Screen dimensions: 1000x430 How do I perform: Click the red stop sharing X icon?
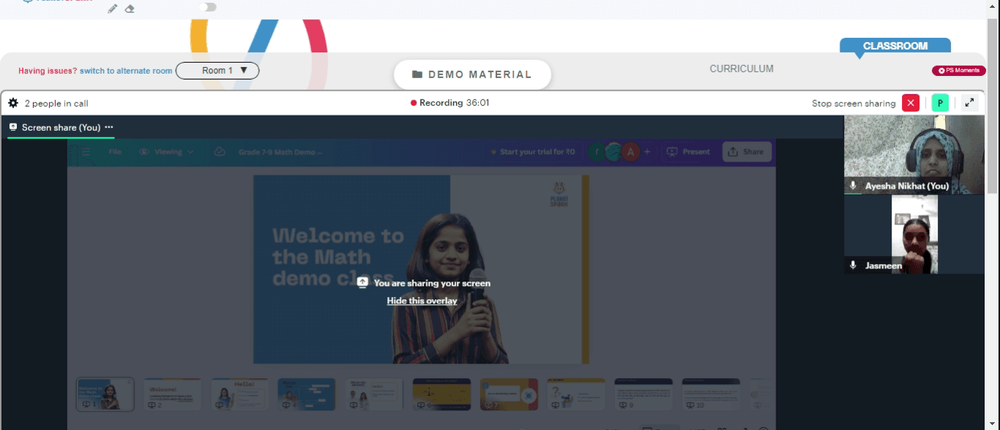pyautogui.click(x=911, y=103)
